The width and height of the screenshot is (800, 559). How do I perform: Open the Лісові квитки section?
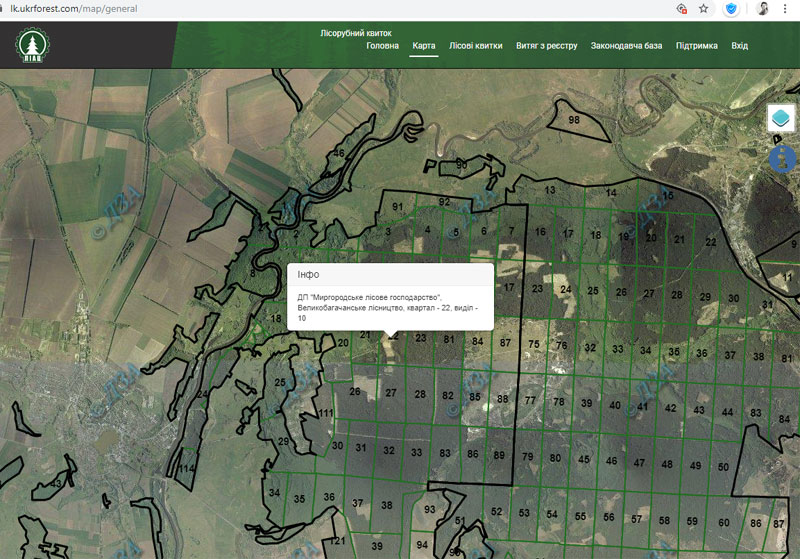click(476, 46)
